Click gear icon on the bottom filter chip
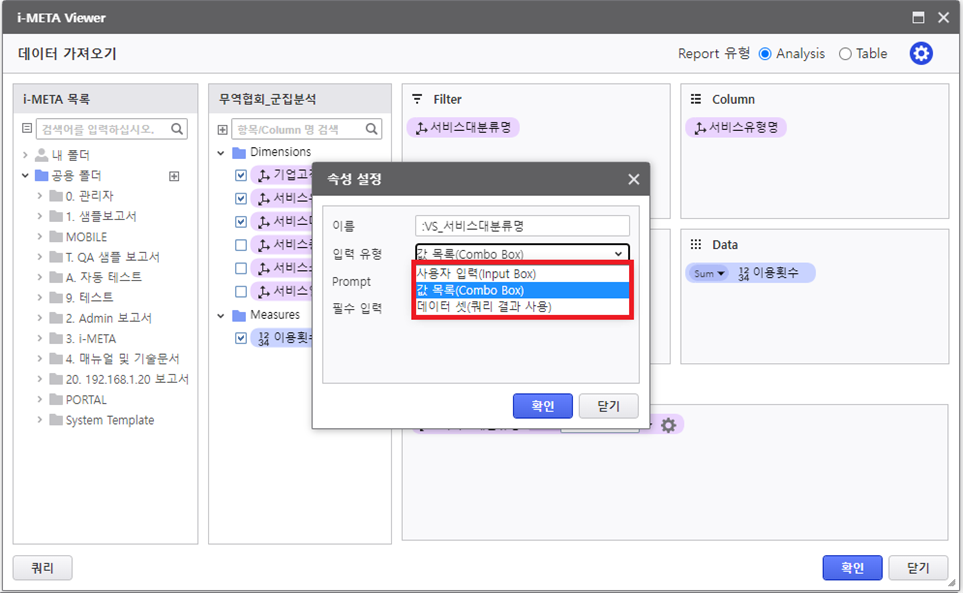963x593 pixels. coord(668,425)
